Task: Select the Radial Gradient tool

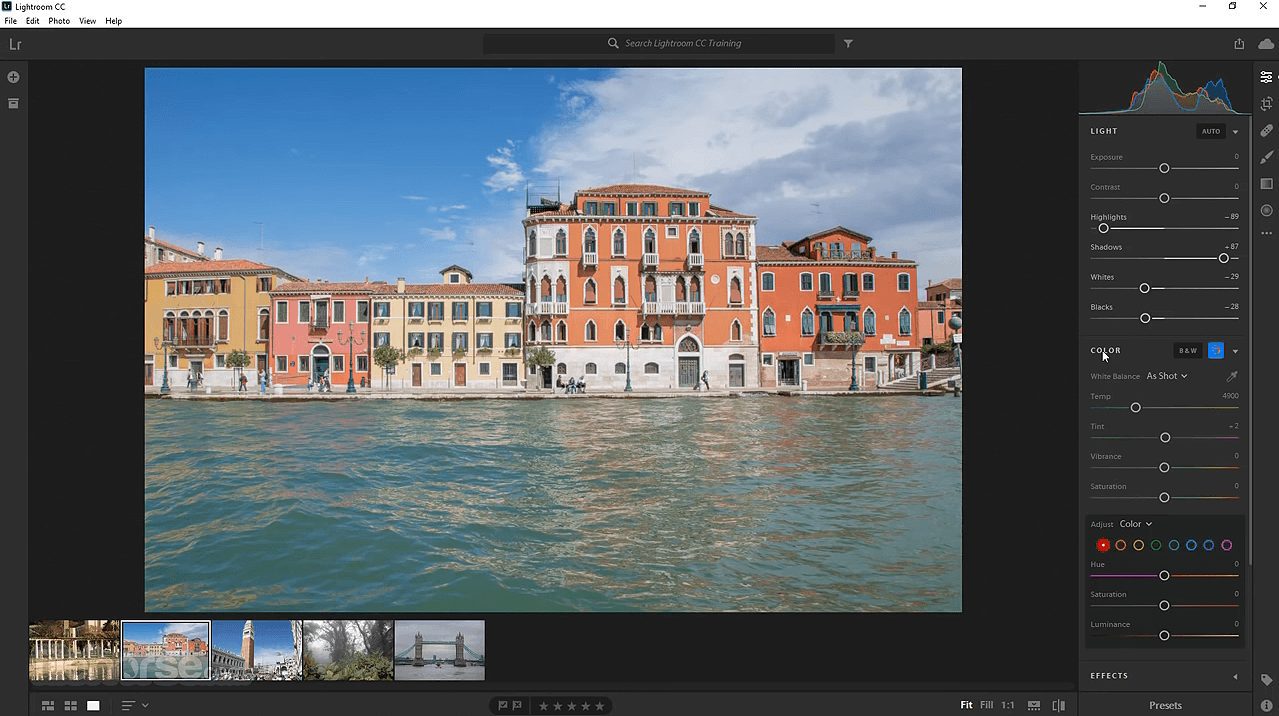Action: coord(1265,210)
